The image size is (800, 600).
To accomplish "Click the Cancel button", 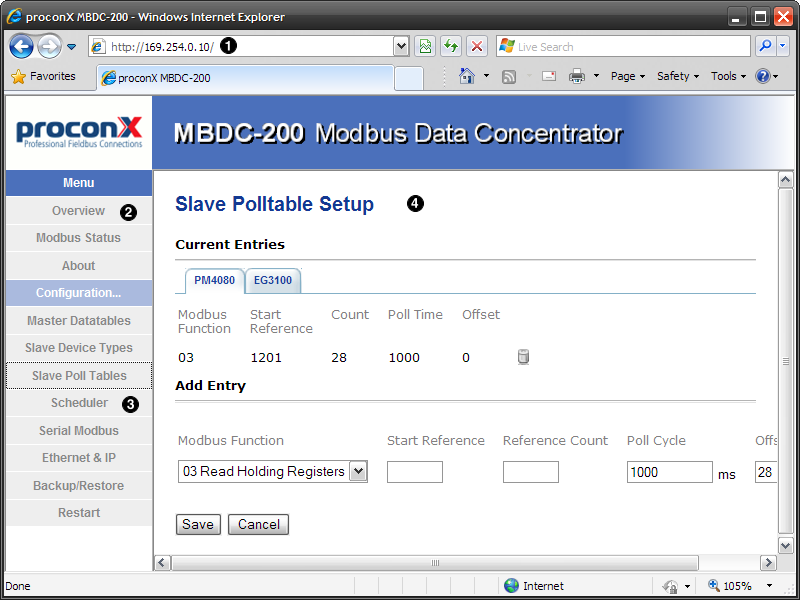I will 258,524.
